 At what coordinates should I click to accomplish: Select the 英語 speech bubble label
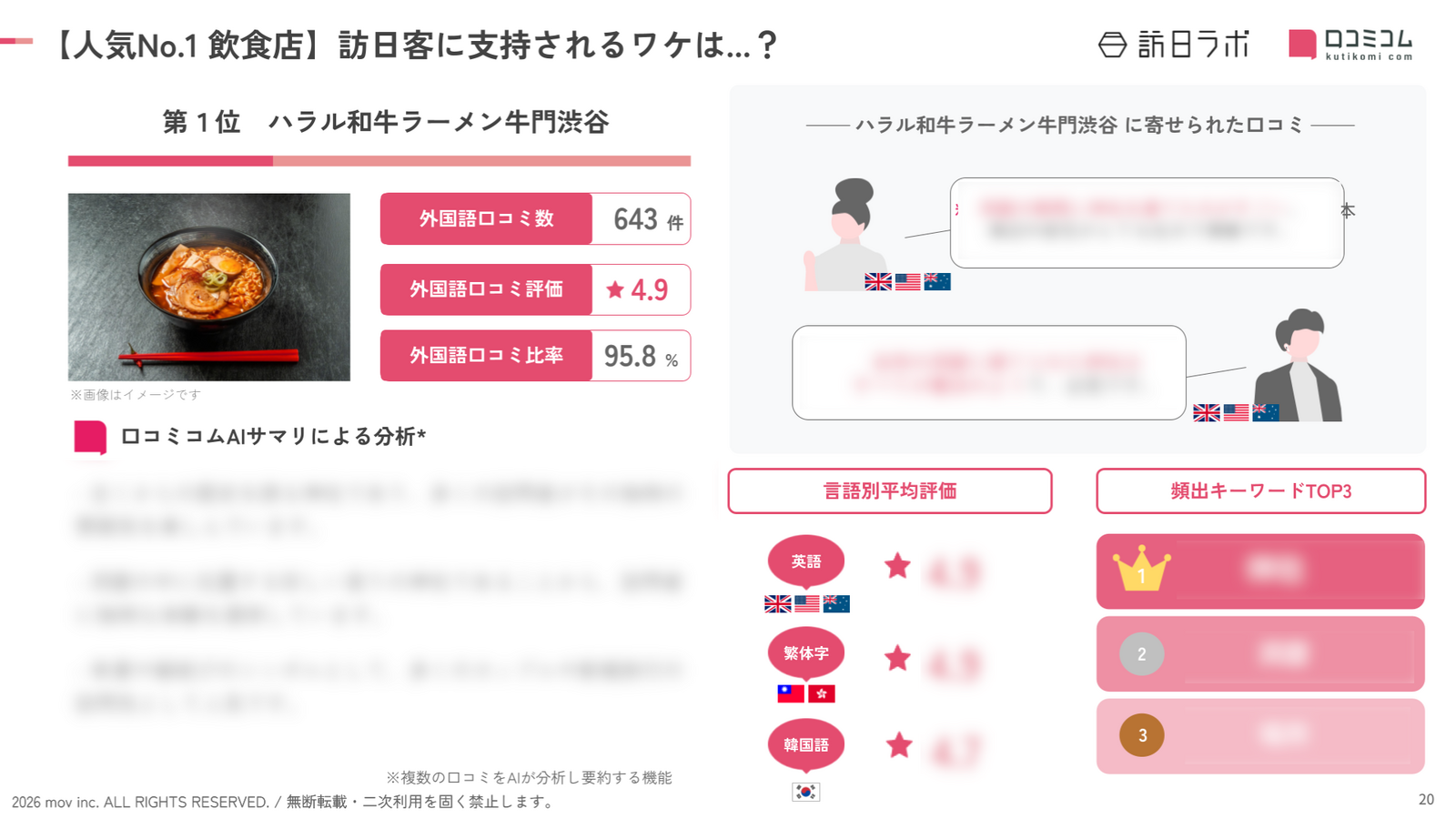(805, 561)
